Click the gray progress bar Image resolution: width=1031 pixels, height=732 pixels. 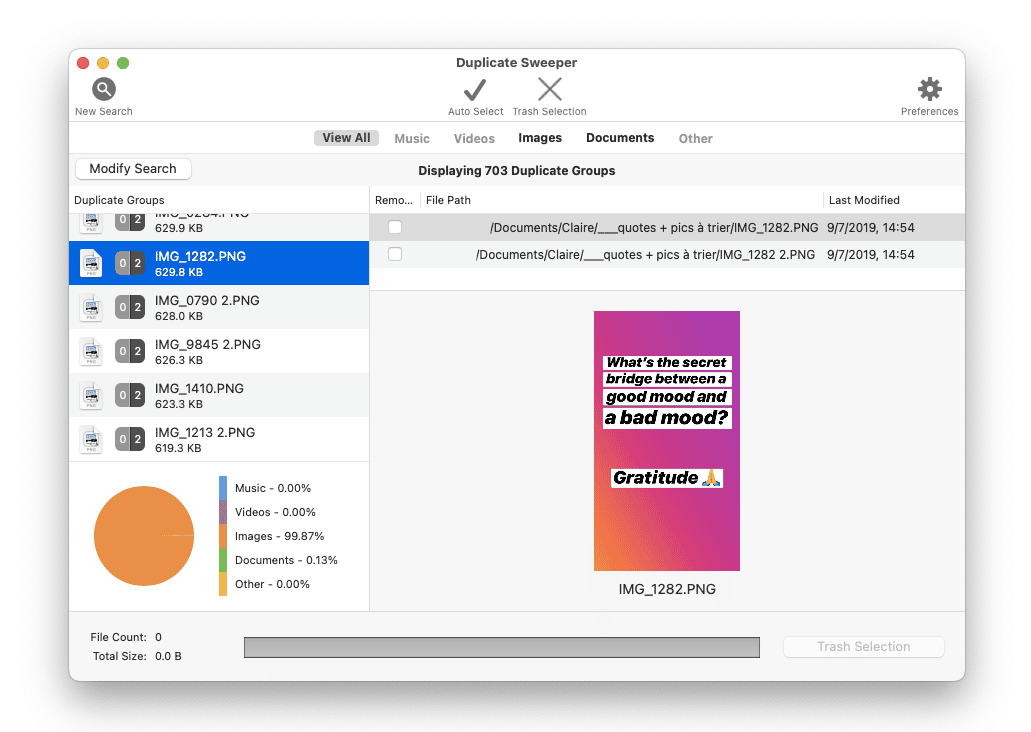point(501,647)
